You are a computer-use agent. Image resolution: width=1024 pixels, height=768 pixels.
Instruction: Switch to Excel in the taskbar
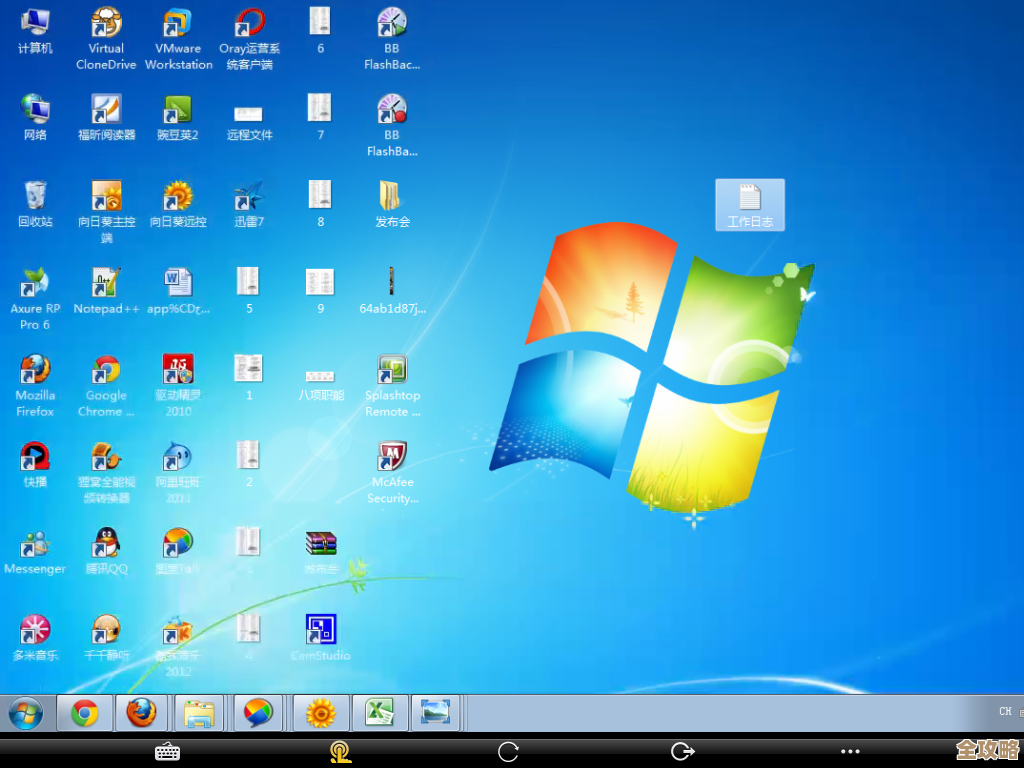tap(379, 713)
